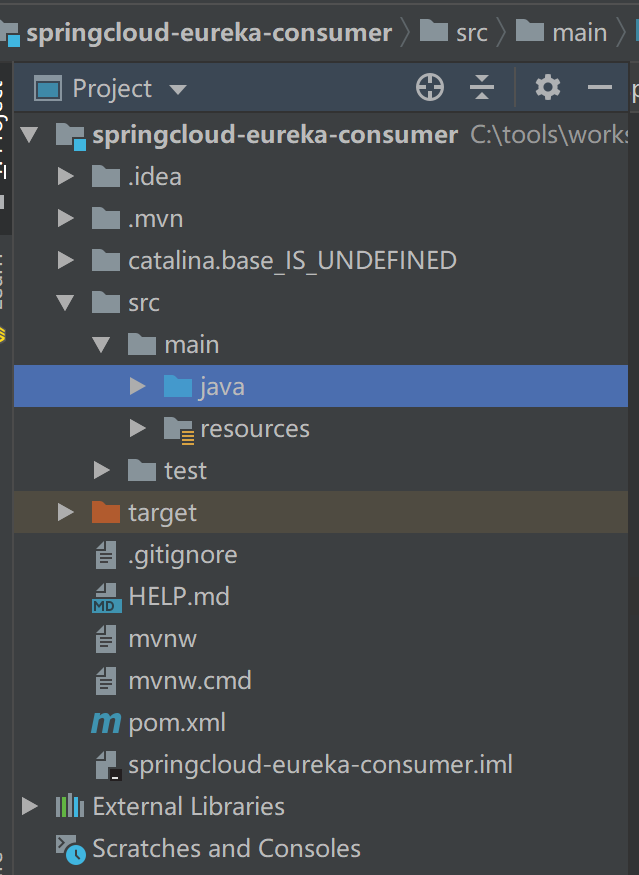Click src in the breadcrumb bar
This screenshot has height=875, width=639.
pos(472,33)
